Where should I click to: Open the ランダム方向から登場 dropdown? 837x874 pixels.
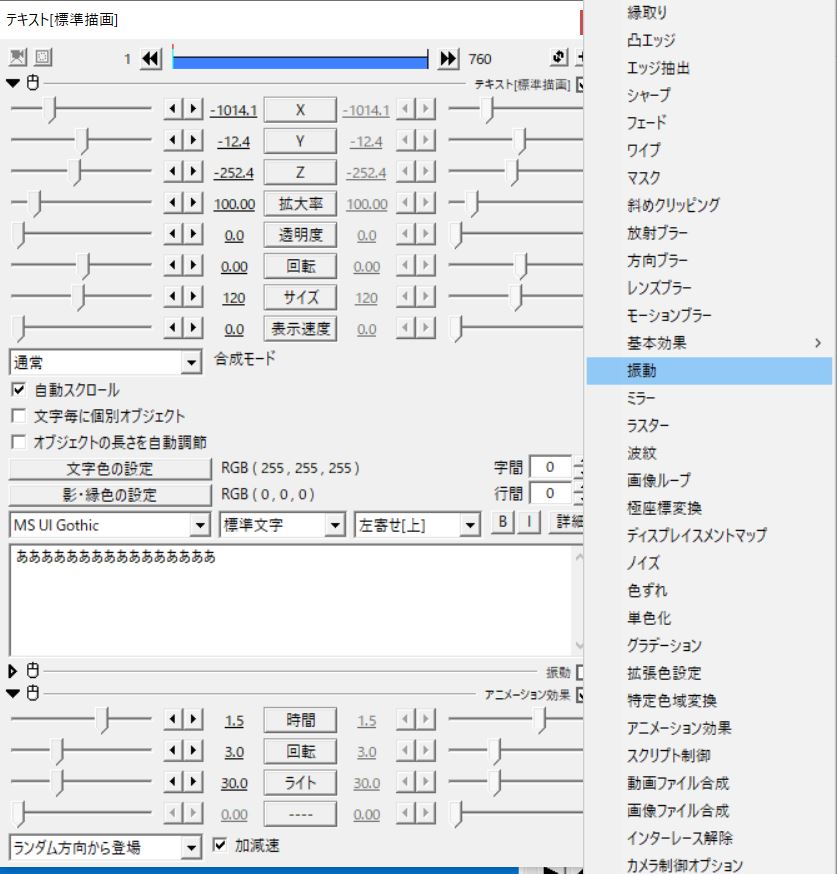pos(105,847)
